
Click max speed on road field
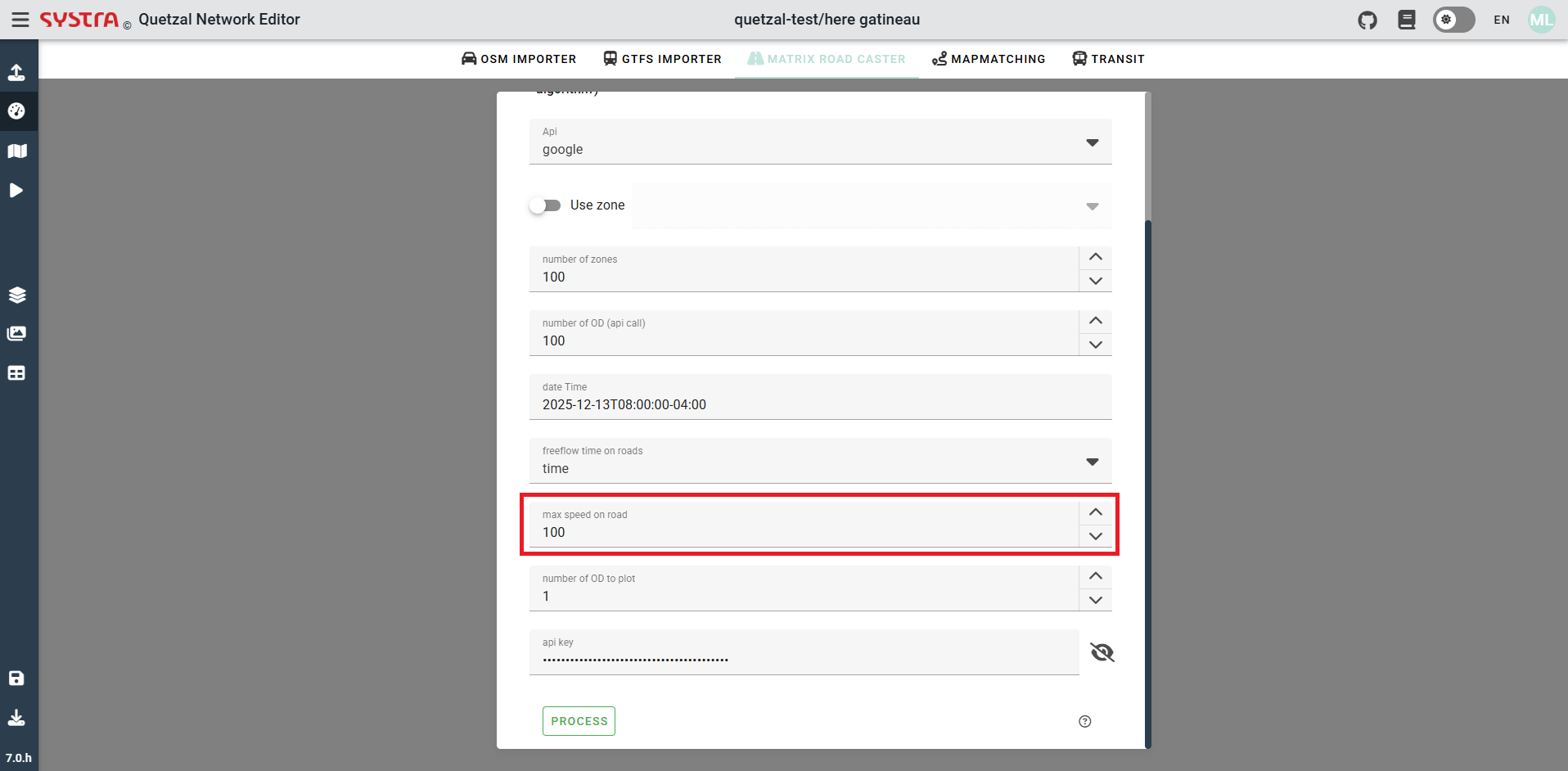pos(804,525)
